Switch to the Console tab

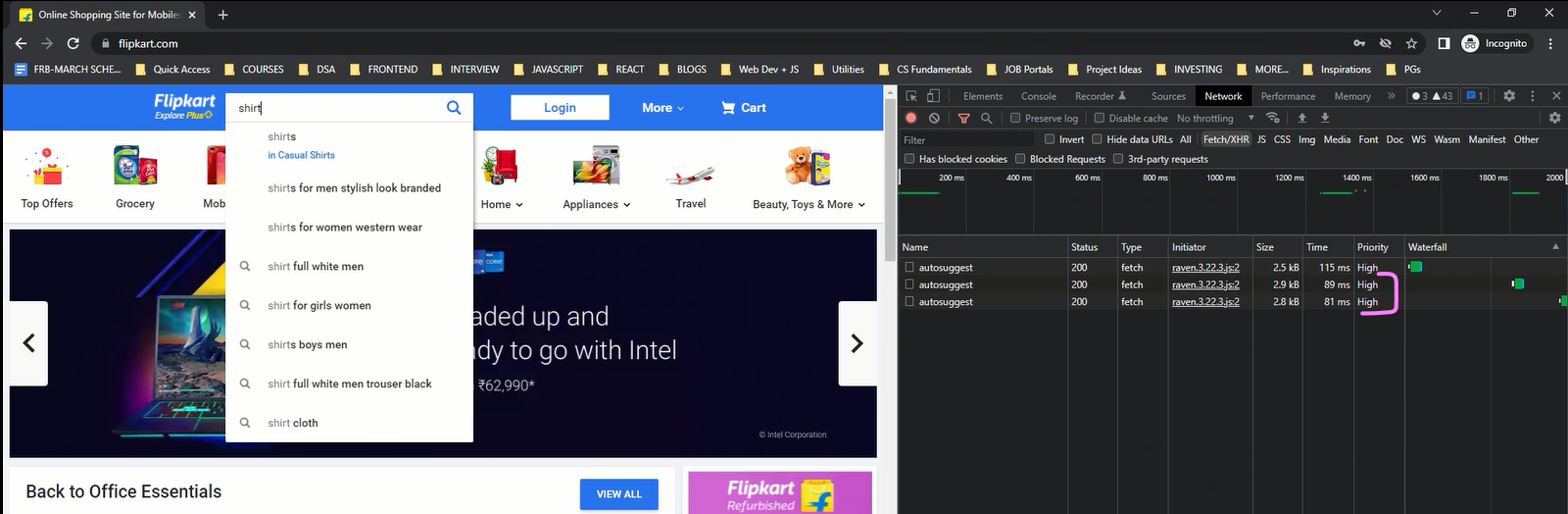[1039, 96]
